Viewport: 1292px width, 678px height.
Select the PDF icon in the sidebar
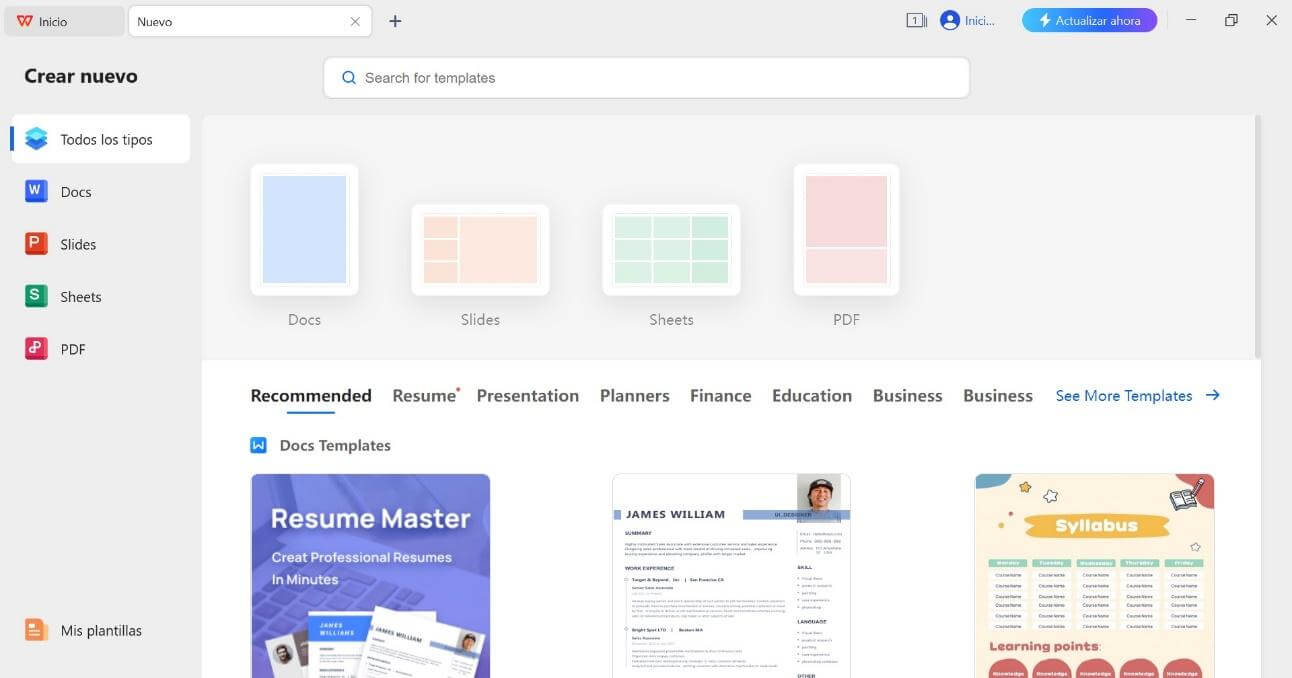coord(36,348)
